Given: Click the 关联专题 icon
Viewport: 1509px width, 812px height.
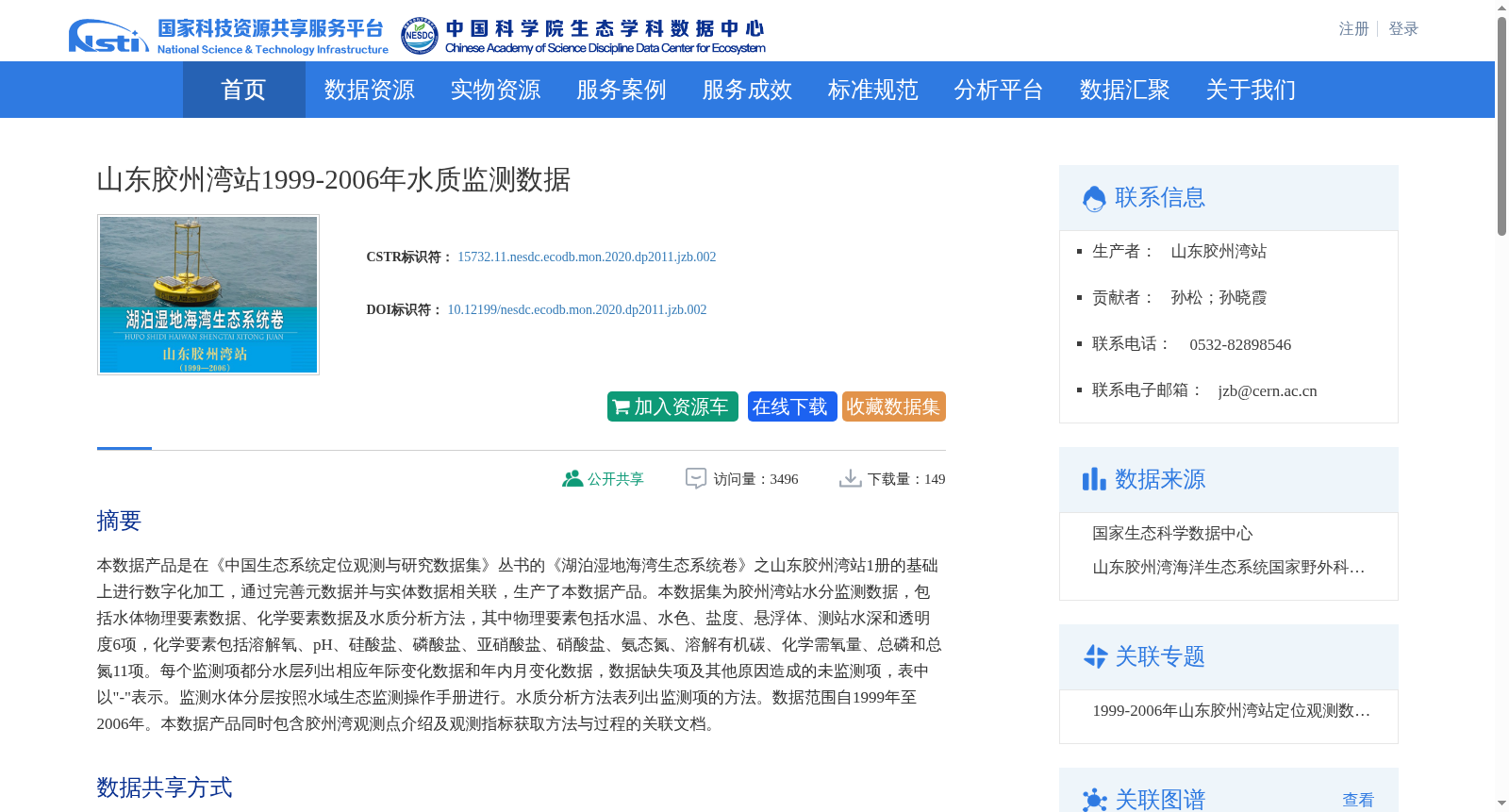Looking at the screenshot, I should click(x=1094, y=656).
